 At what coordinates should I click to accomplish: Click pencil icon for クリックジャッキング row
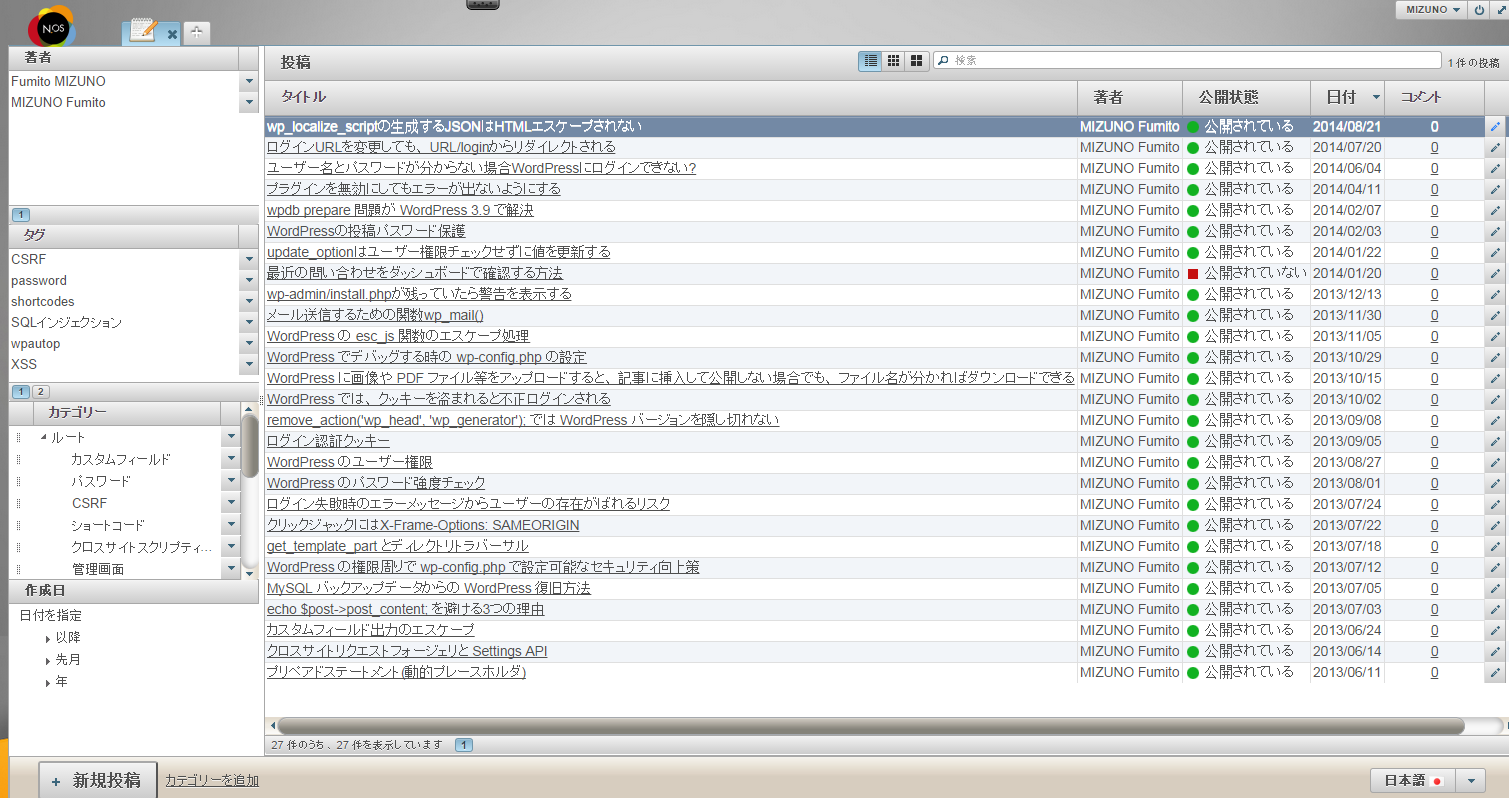point(1495,525)
